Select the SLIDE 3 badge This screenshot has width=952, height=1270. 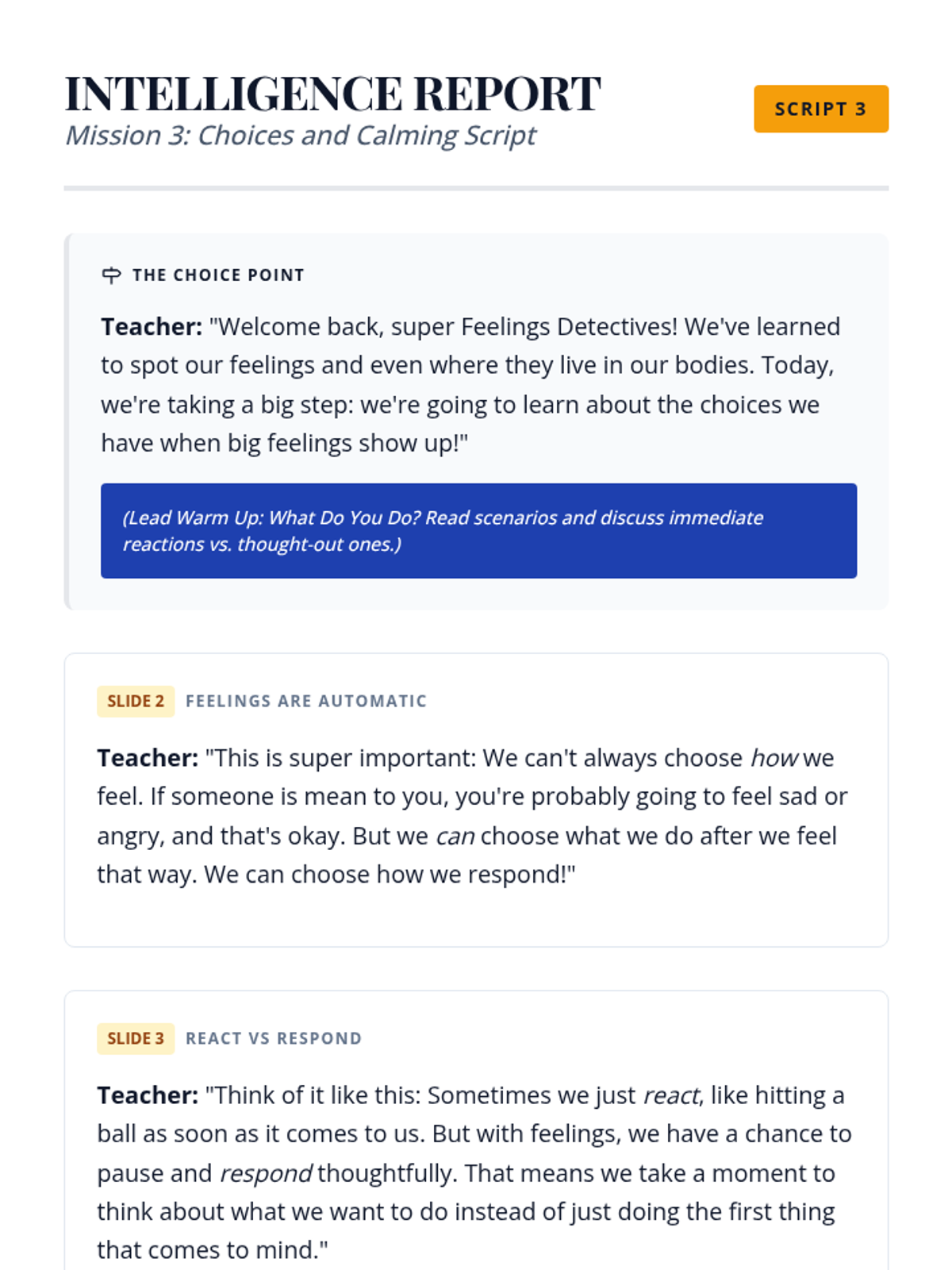(136, 1039)
